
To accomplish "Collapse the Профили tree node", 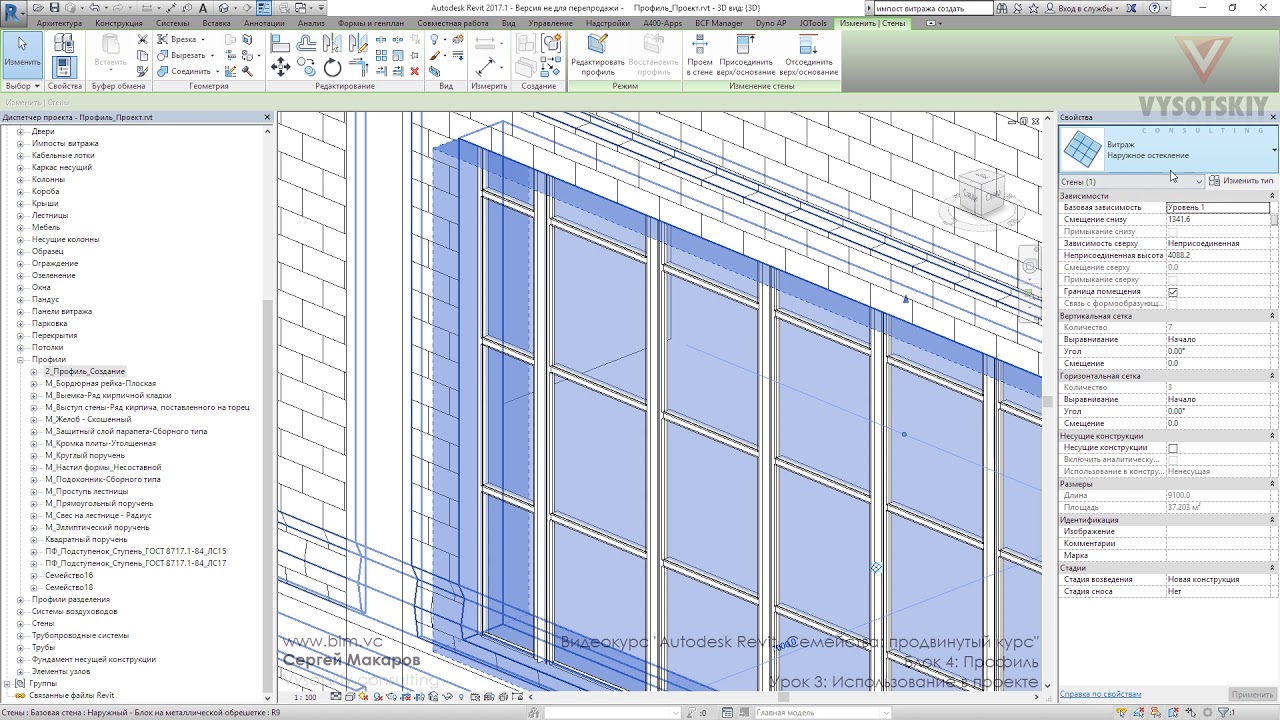I will pos(20,359).
